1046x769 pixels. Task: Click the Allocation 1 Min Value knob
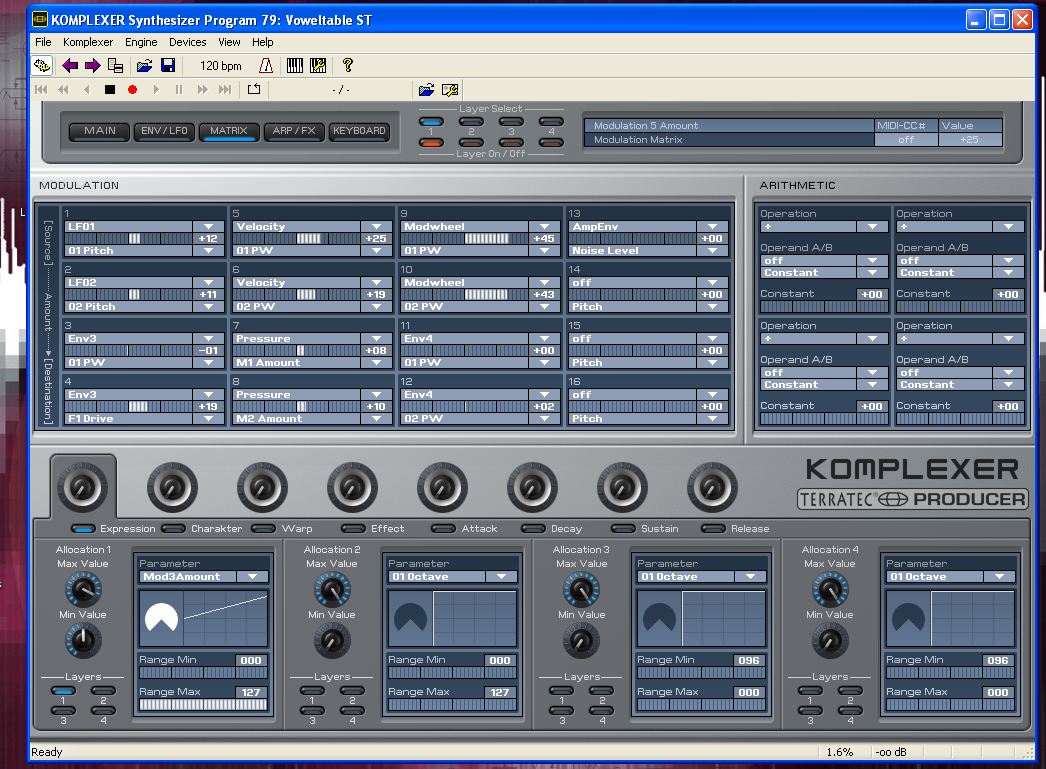pos(83,640)
